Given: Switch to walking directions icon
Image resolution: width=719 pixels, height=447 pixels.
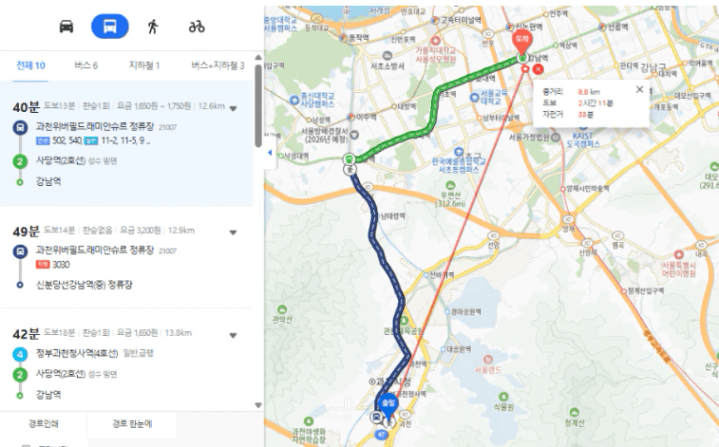Looking at the screenshot, I should tap(153, 27).
